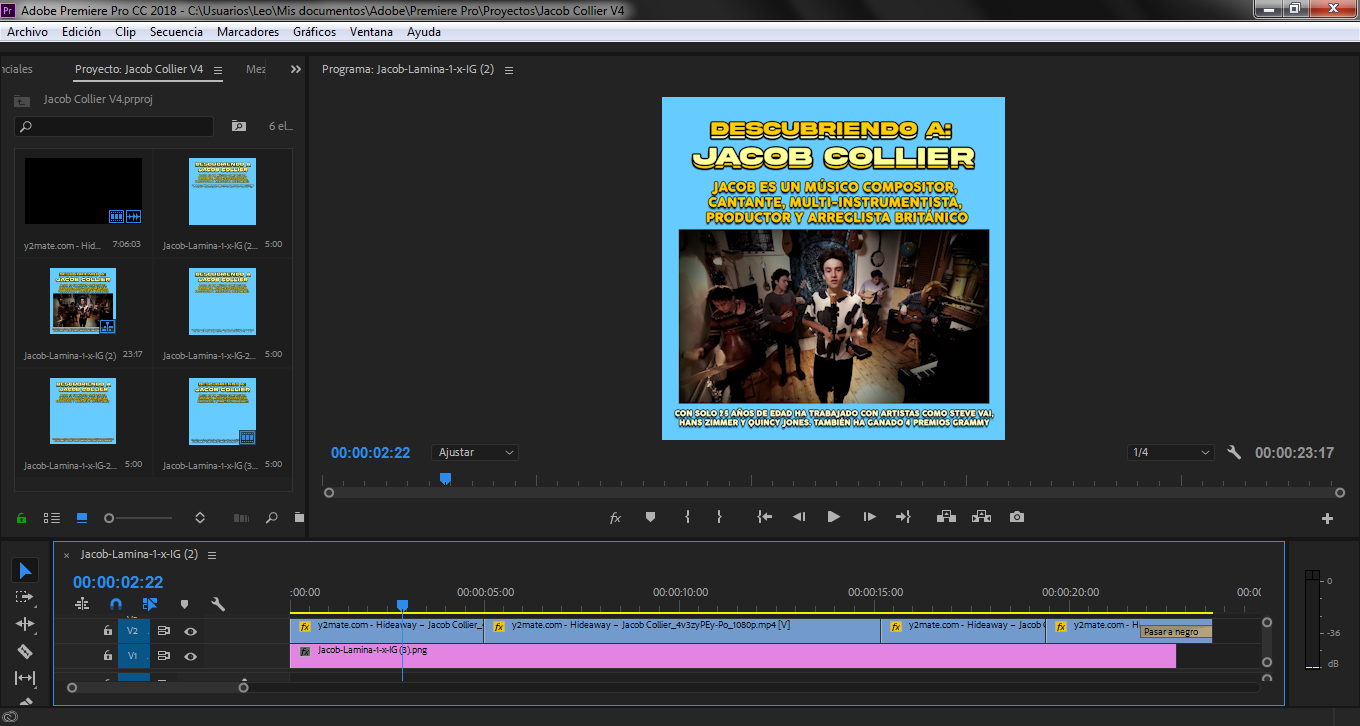
Task: Target track V1 header
Action: pyautogui.click(x=132, y=656)
